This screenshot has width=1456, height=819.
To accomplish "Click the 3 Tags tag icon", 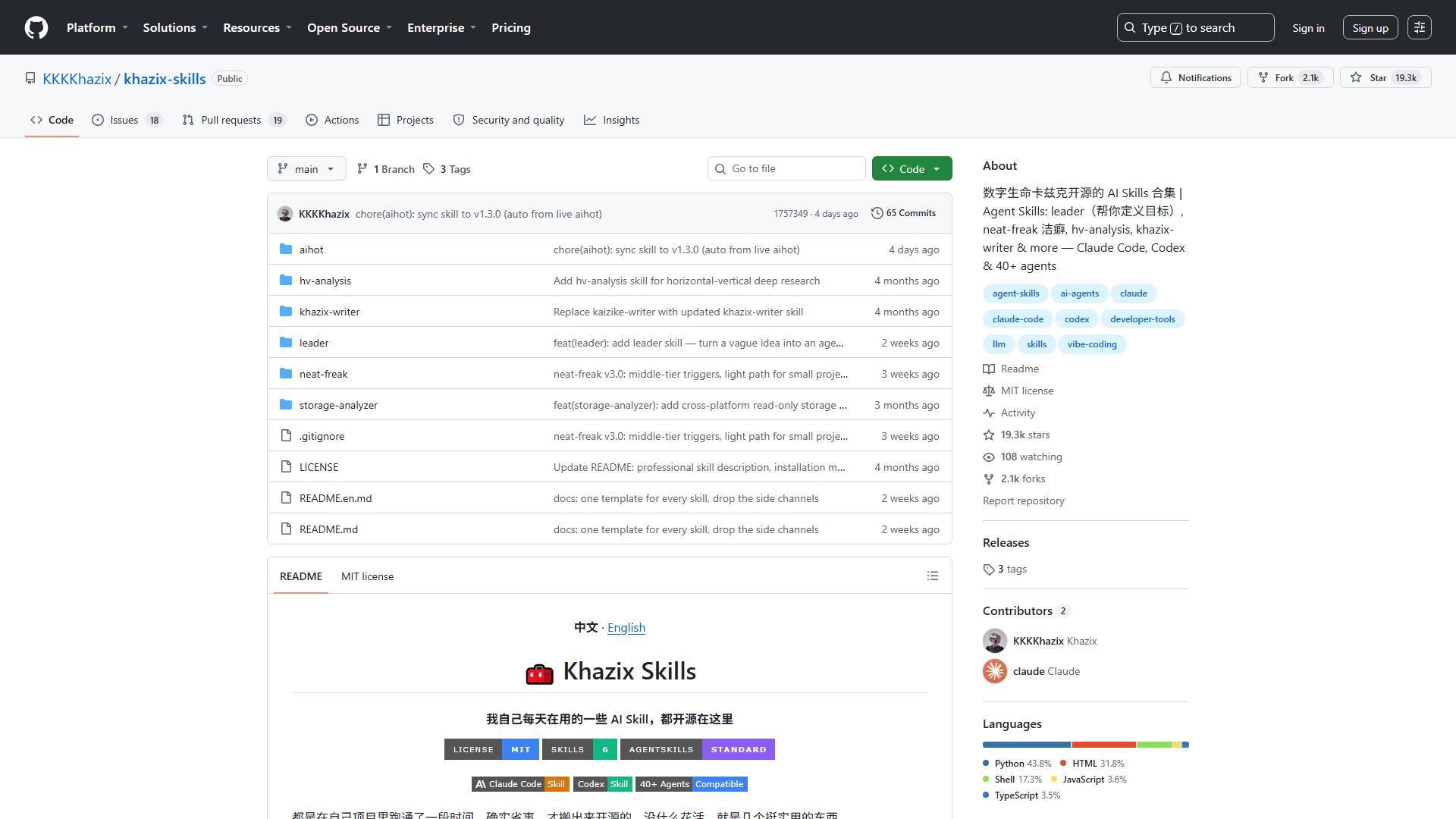I will coord(429,169).
